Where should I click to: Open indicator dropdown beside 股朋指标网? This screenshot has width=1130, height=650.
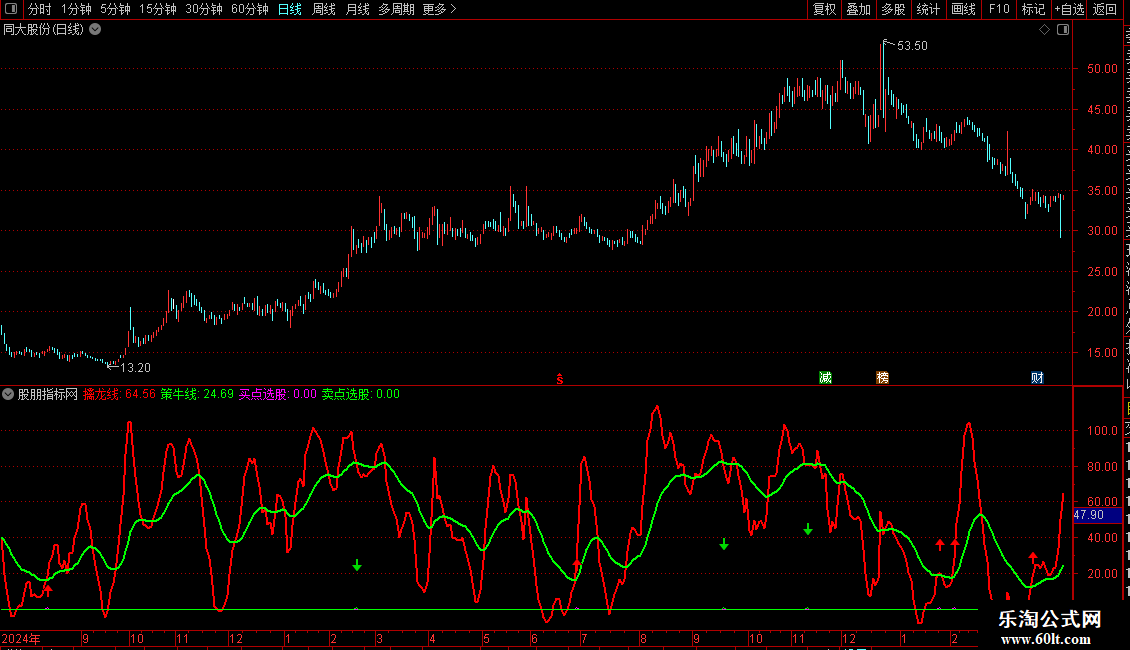pyautogui.click(x=8, y=394)
